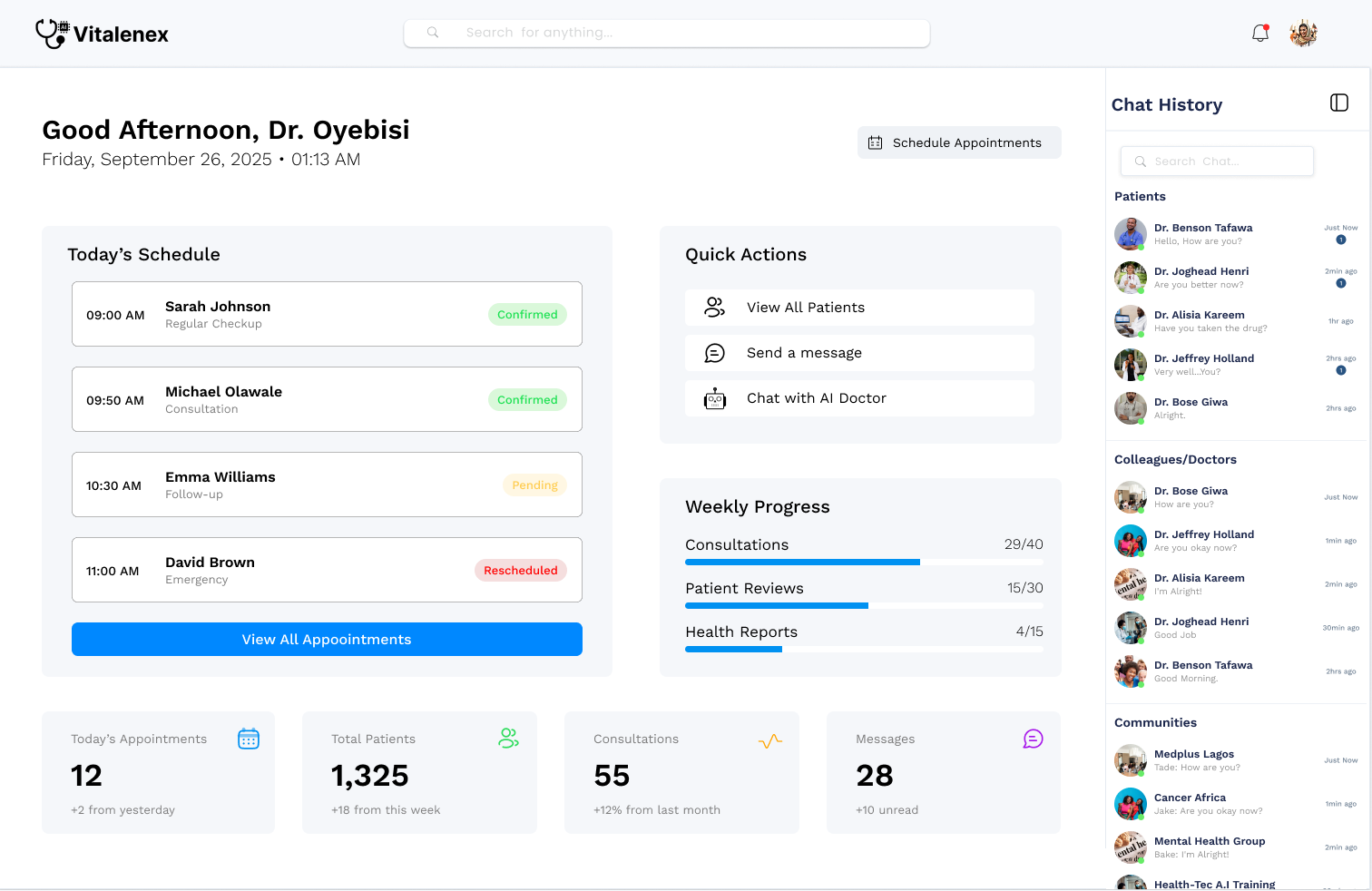
Task: Open Cancer Africa community chat
Action: 1237,804
